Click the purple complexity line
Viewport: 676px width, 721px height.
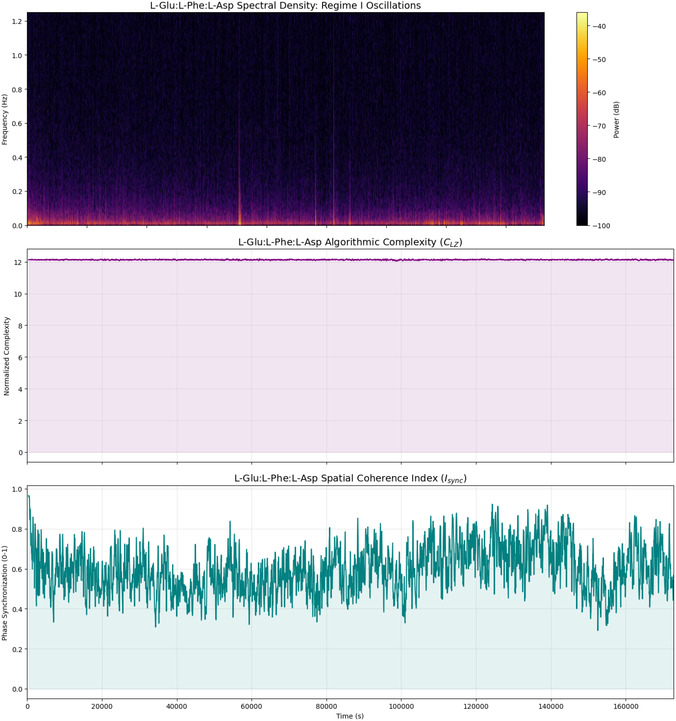click(x=350, y=260)
